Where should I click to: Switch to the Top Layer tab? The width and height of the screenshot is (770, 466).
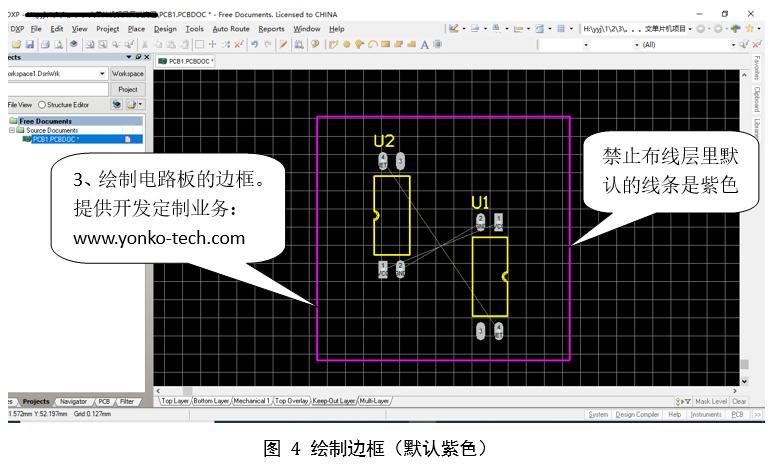click(174, 401)
